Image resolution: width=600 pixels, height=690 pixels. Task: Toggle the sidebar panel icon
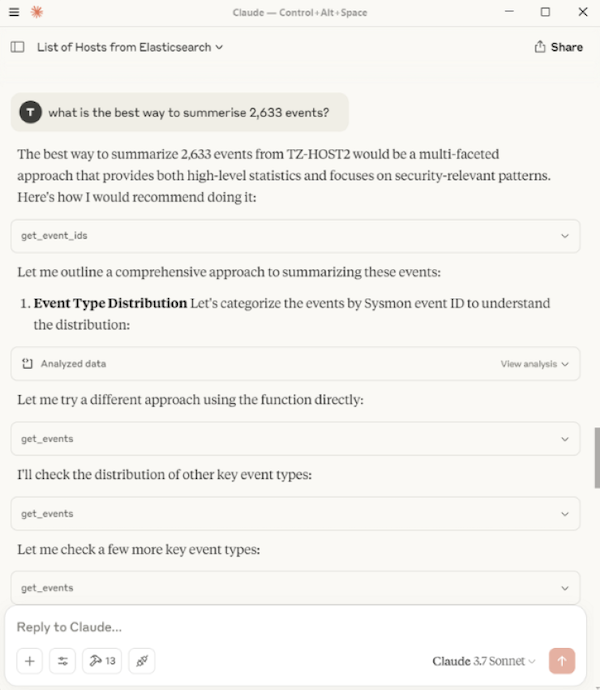pos(17,47)
